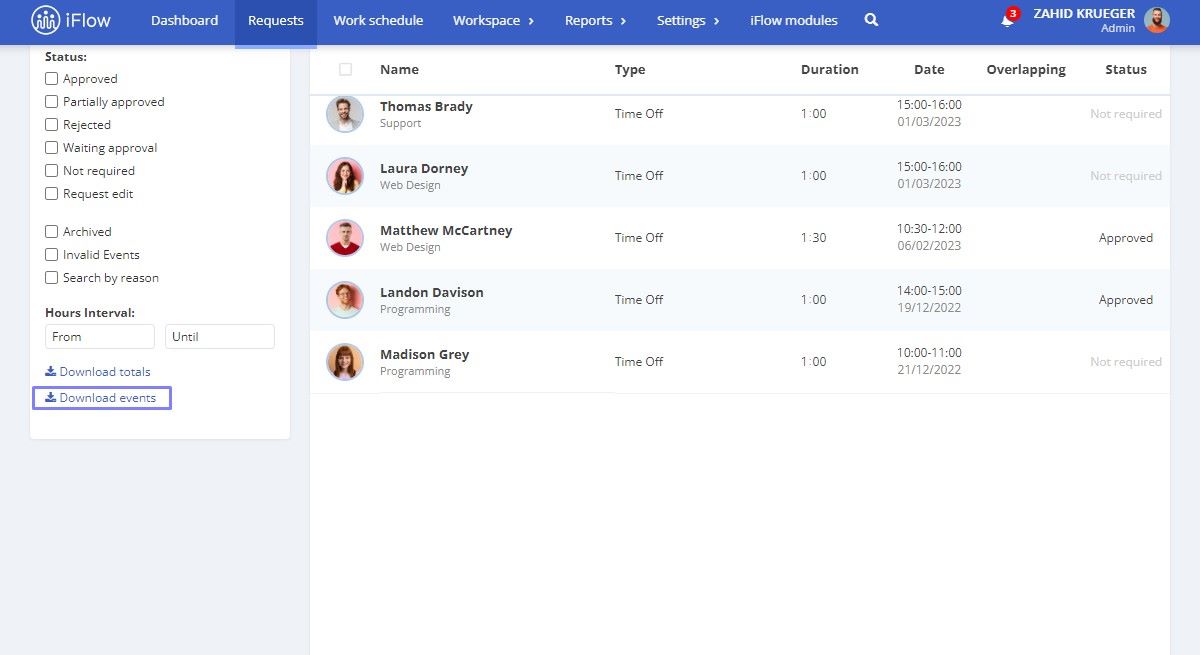Viewport: 1200px width, 655px height.
Task: Click Laura Dorney's avatar photo
Action: pos(345,176)
